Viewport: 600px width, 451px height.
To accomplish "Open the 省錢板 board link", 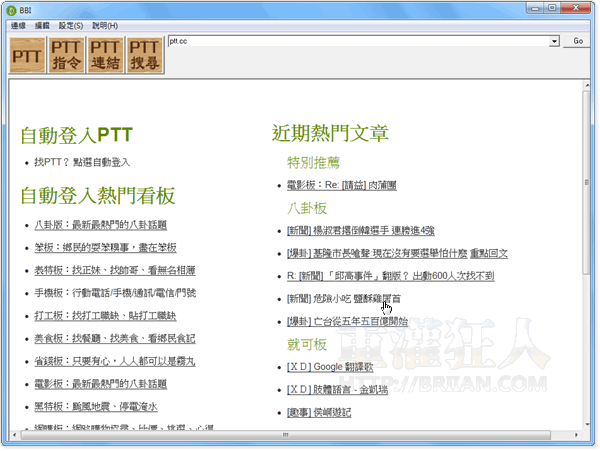I will pyautogui.click(x=115, y=361).
